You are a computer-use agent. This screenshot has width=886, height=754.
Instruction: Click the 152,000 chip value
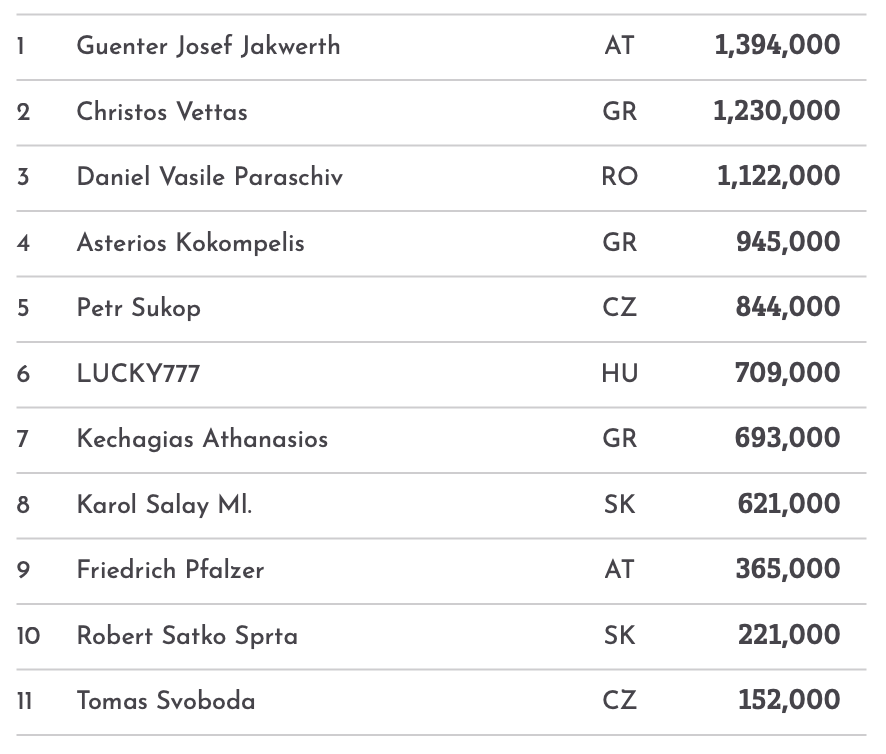[x=789, y=700]
